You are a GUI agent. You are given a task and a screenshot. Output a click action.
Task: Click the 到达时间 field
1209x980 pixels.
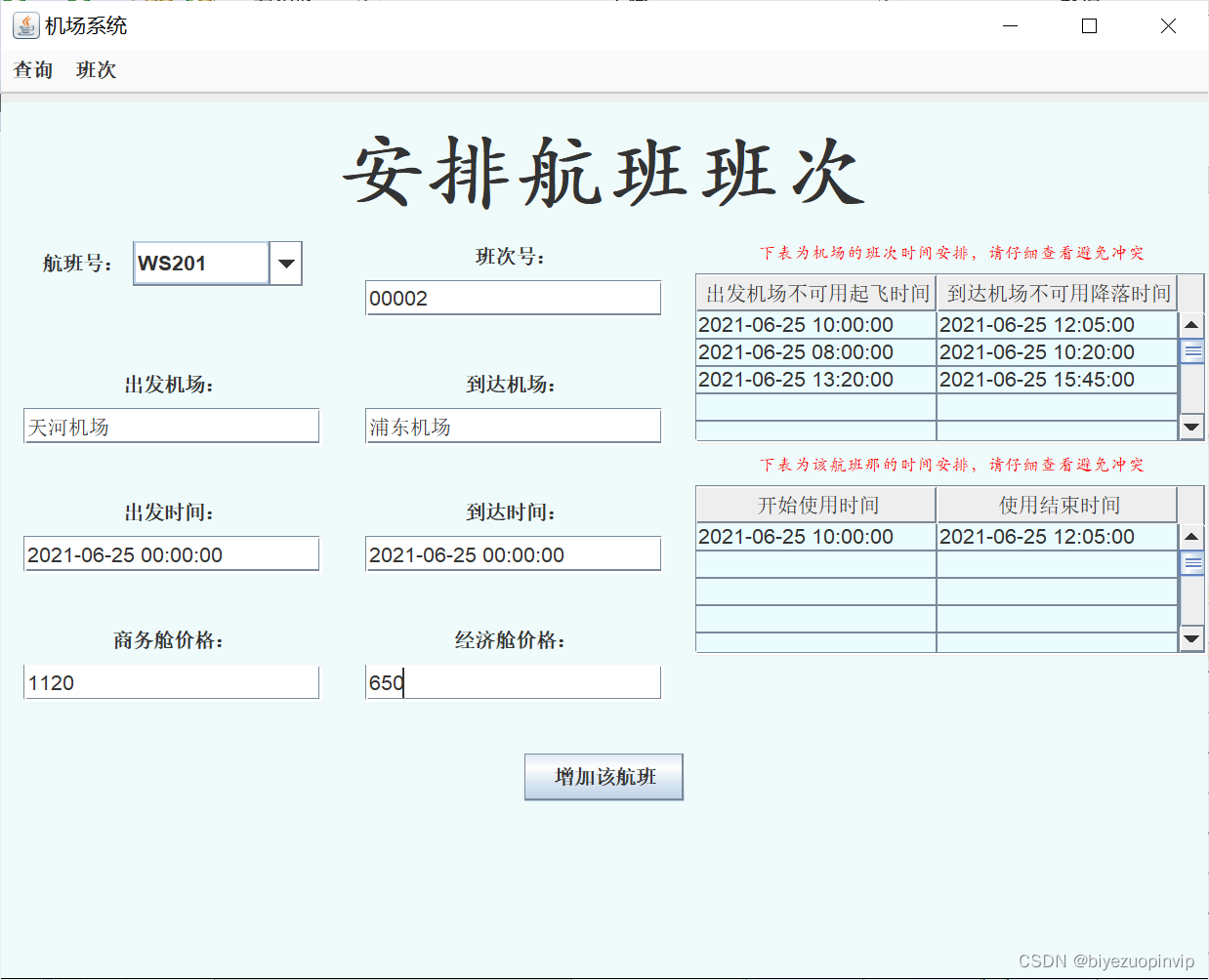pyautogui.click(x=513, y=553)
